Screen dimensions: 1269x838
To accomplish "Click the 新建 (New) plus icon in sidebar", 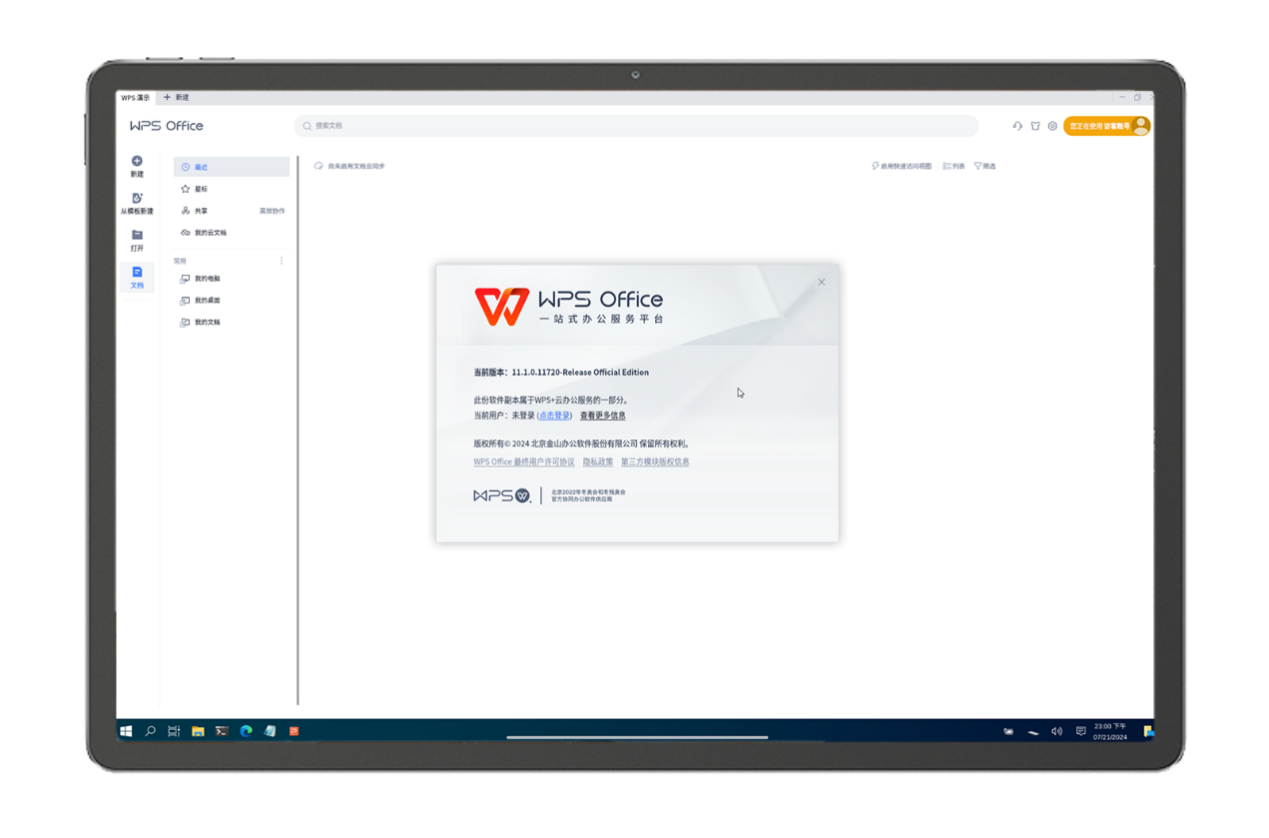I will point(137,161).
